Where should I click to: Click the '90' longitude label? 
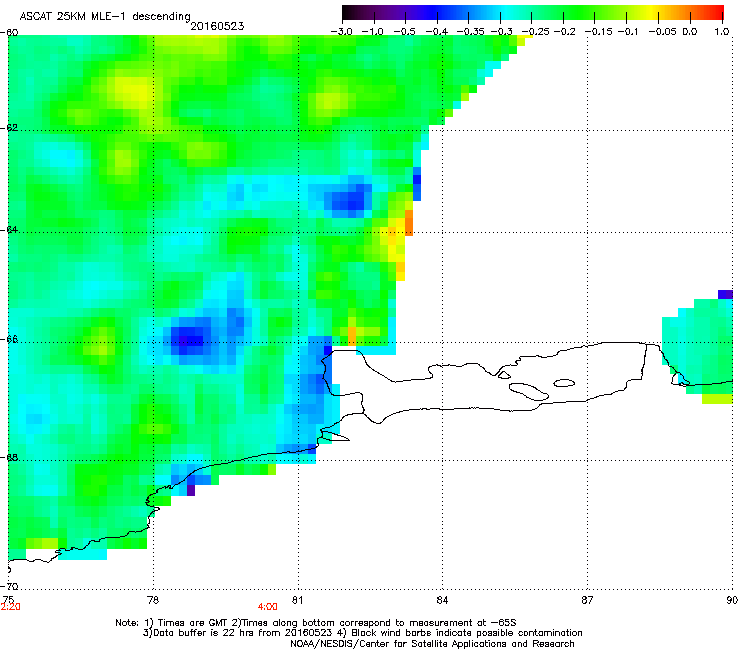pyautogui.click(x=732, y=600)
